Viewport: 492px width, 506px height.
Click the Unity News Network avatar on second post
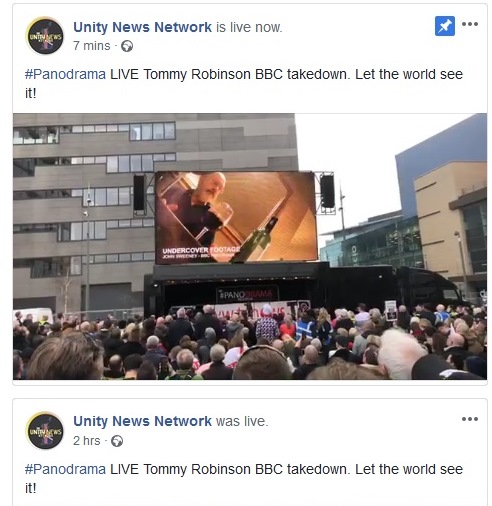pos(45,430)
